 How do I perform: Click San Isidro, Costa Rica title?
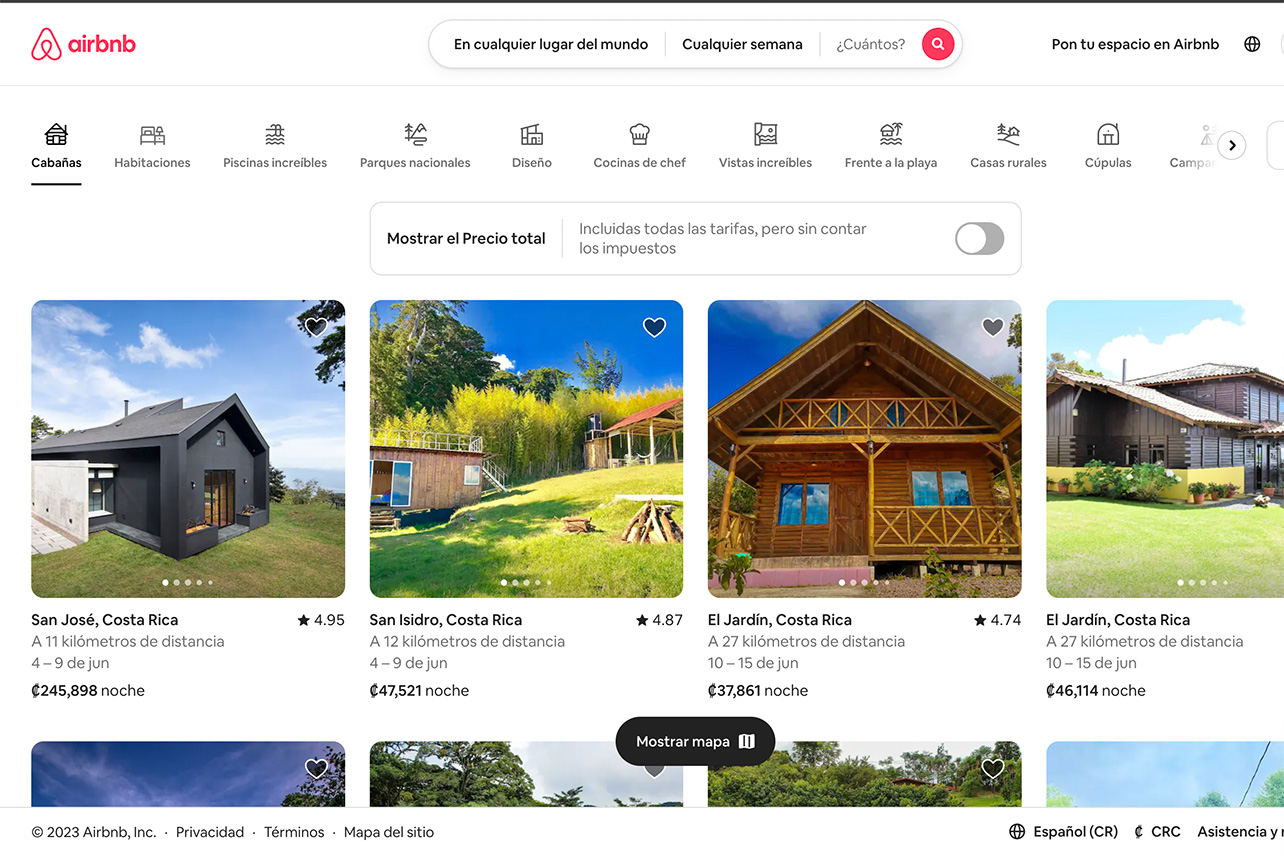click(x=446, y=620)
